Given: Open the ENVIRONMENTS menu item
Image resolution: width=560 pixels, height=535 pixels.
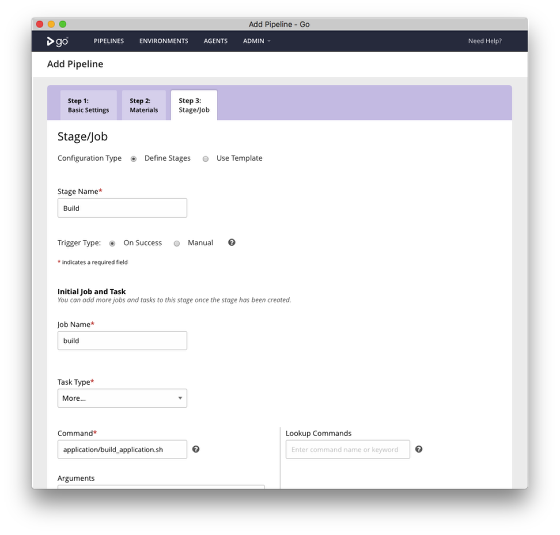Looking at the screenshot, I should pyautogui.click(x=164, y=41).
